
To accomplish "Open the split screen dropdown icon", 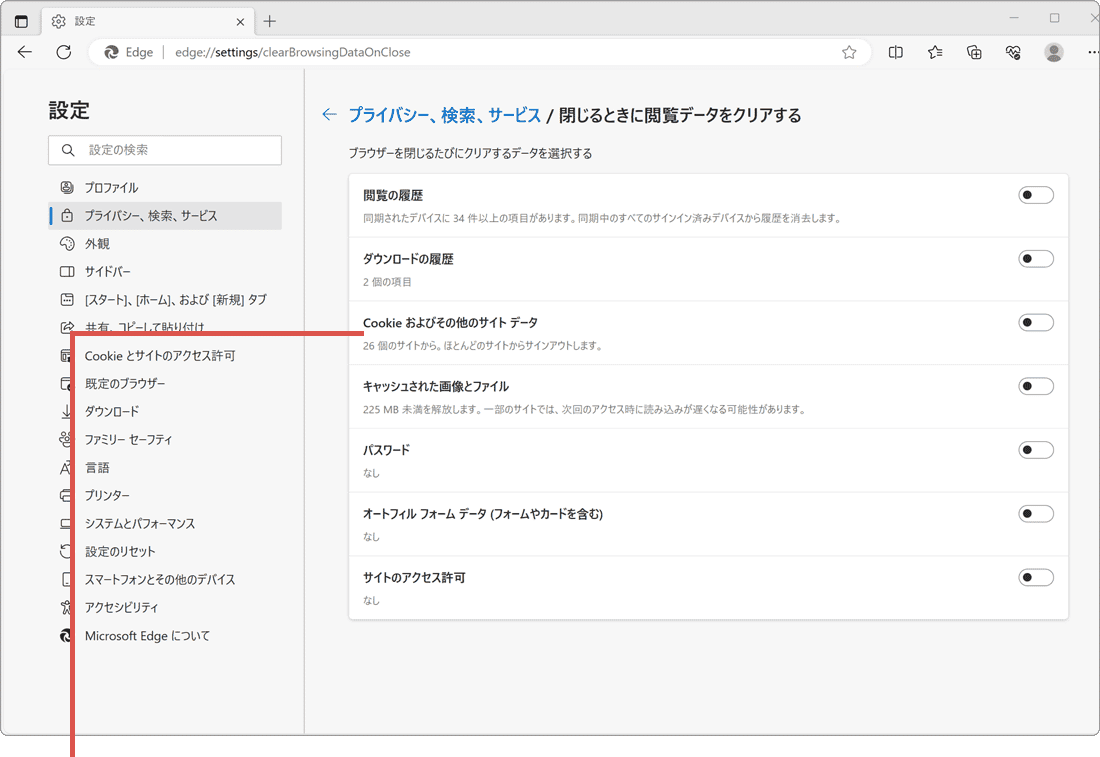I will tap(895, 52).
